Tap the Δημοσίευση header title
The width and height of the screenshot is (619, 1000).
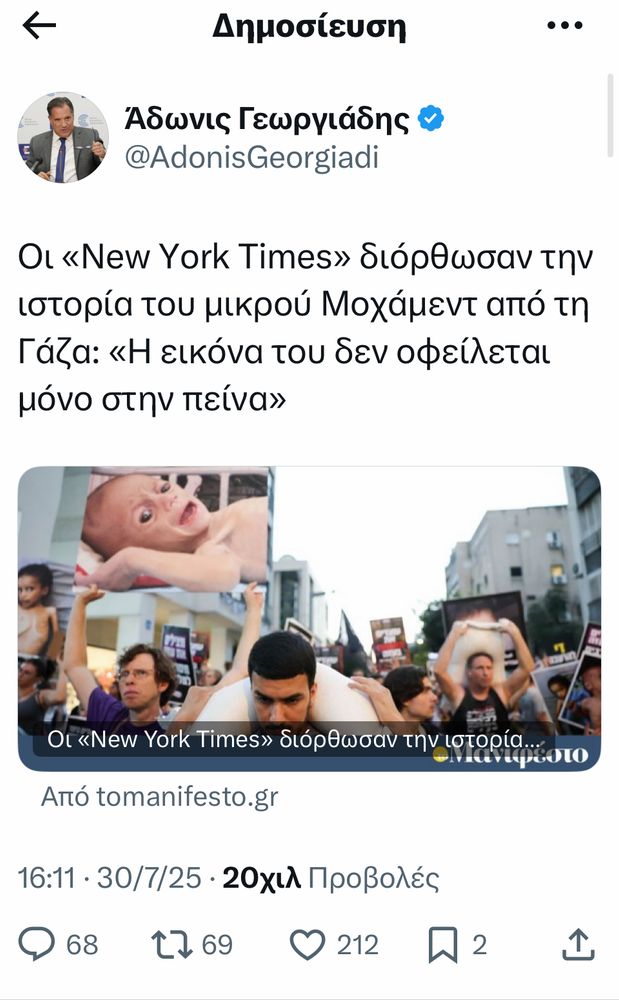coord(309,26)
